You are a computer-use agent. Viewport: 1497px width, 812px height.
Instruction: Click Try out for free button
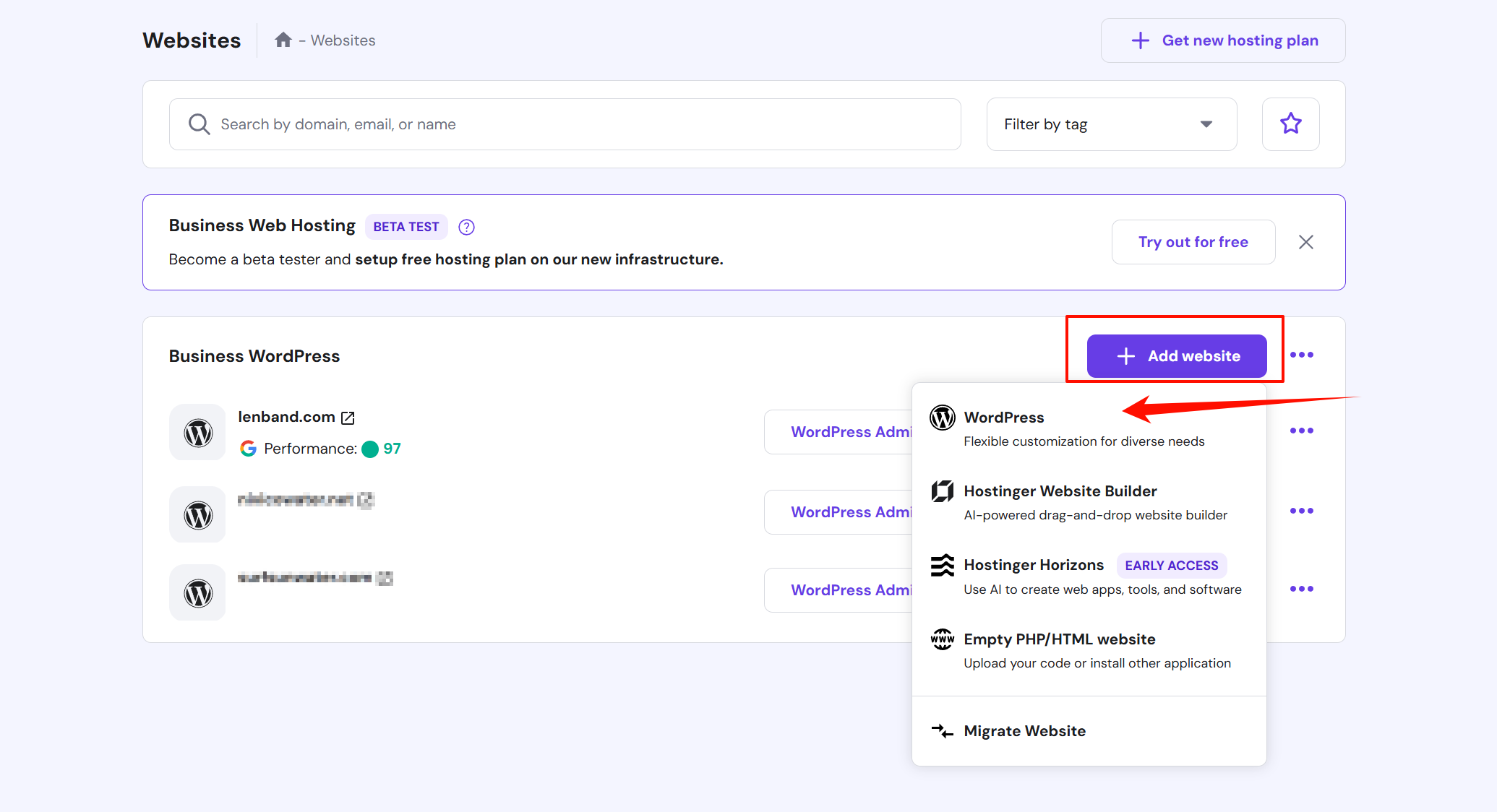coord(1193,242)
